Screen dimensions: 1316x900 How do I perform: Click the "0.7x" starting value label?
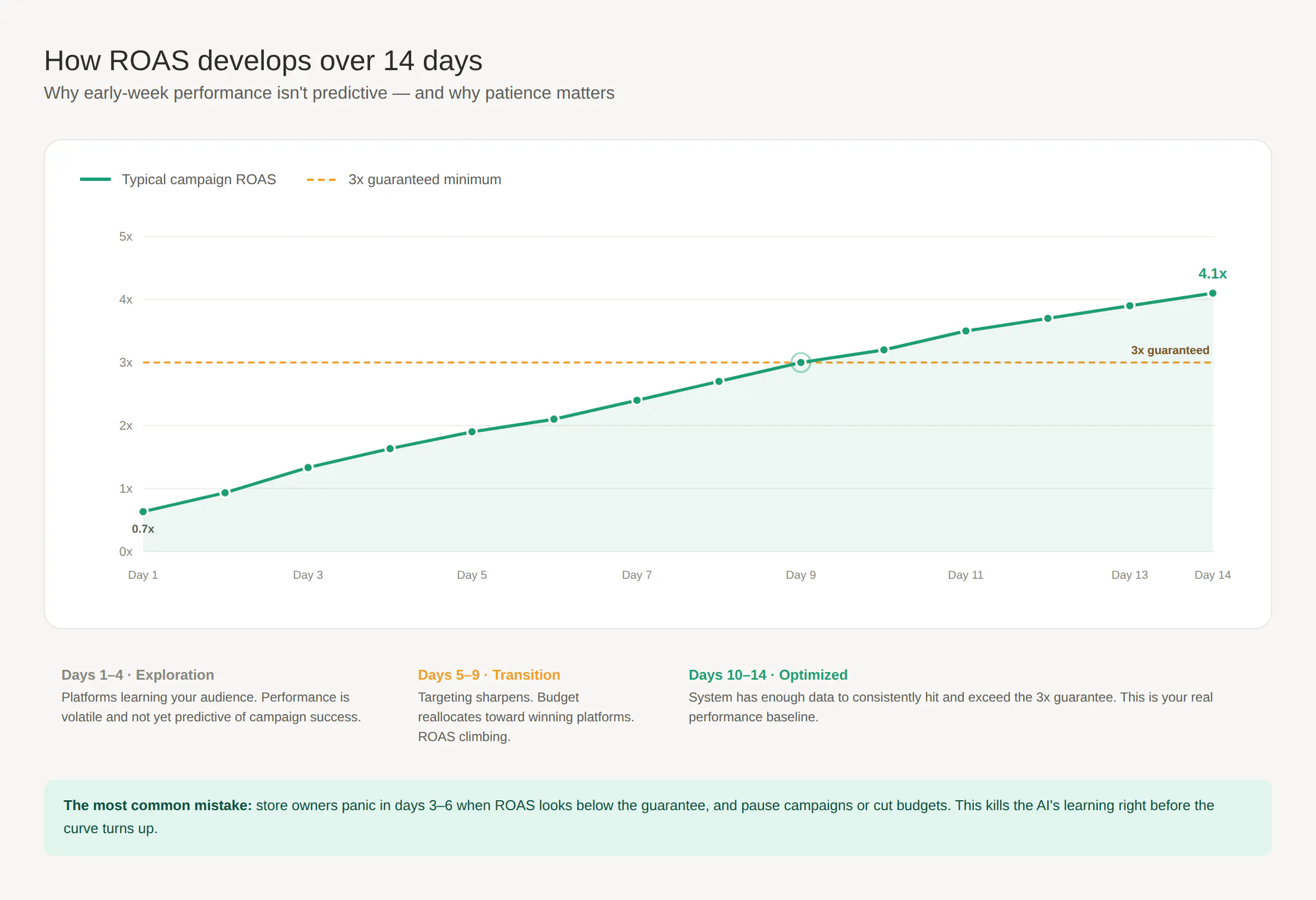(x=143, y=529)
